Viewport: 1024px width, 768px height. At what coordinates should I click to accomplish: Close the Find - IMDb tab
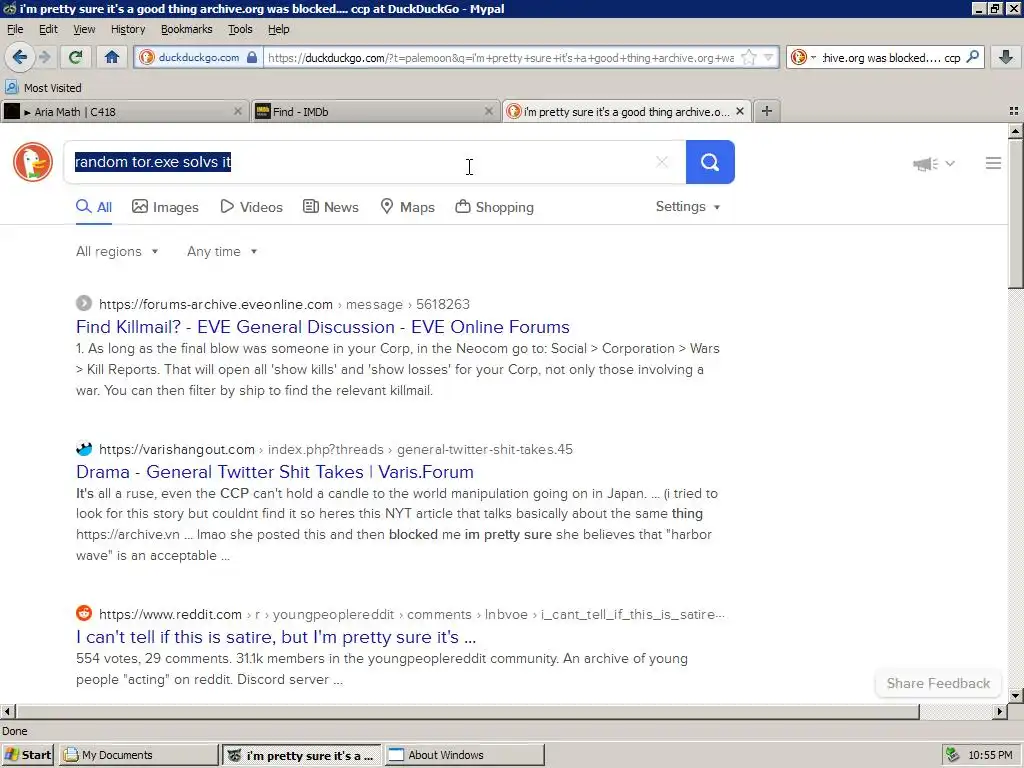pyautogui.click(x=488, y=112)
